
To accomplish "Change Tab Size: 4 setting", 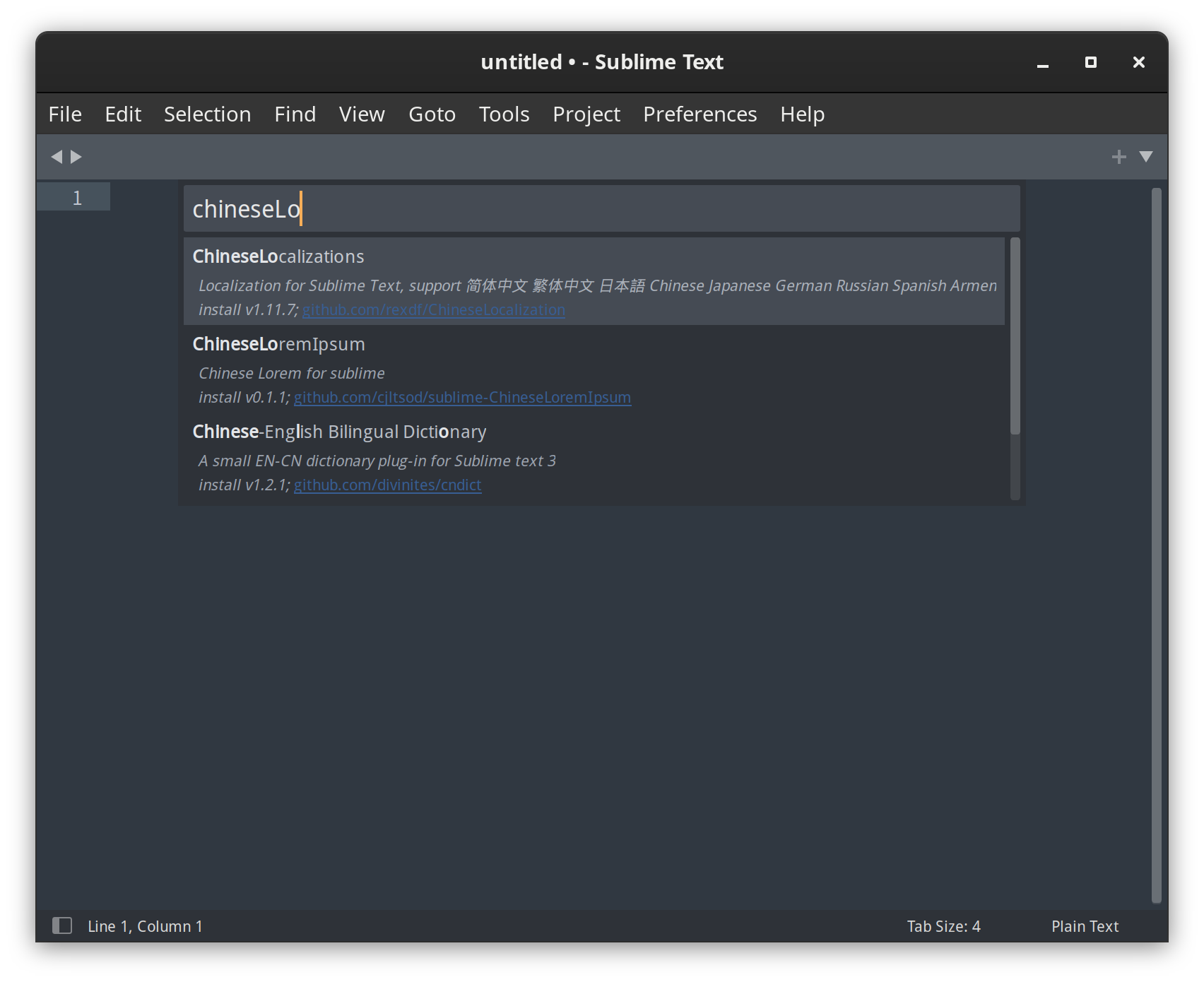I will (943, 926).
